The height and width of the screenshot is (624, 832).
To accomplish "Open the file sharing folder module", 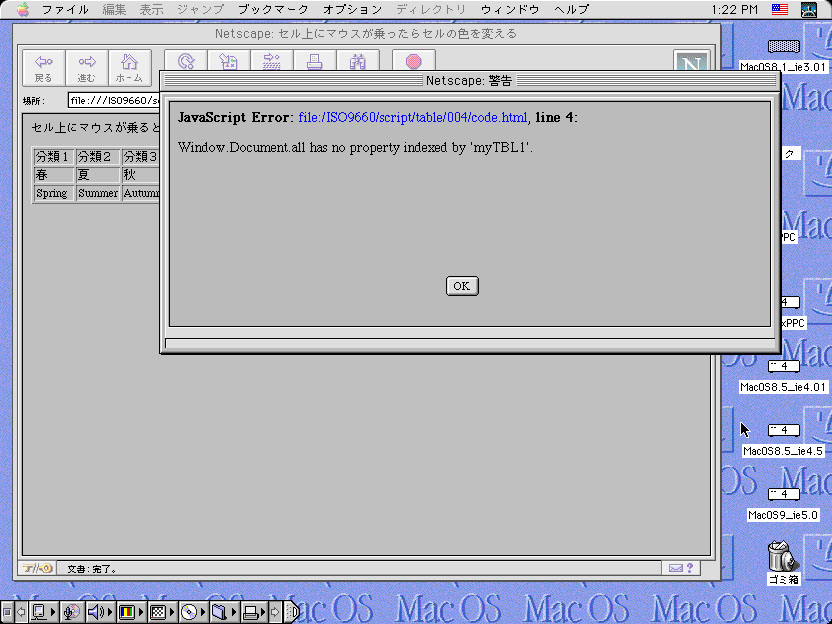I will 223,612.
